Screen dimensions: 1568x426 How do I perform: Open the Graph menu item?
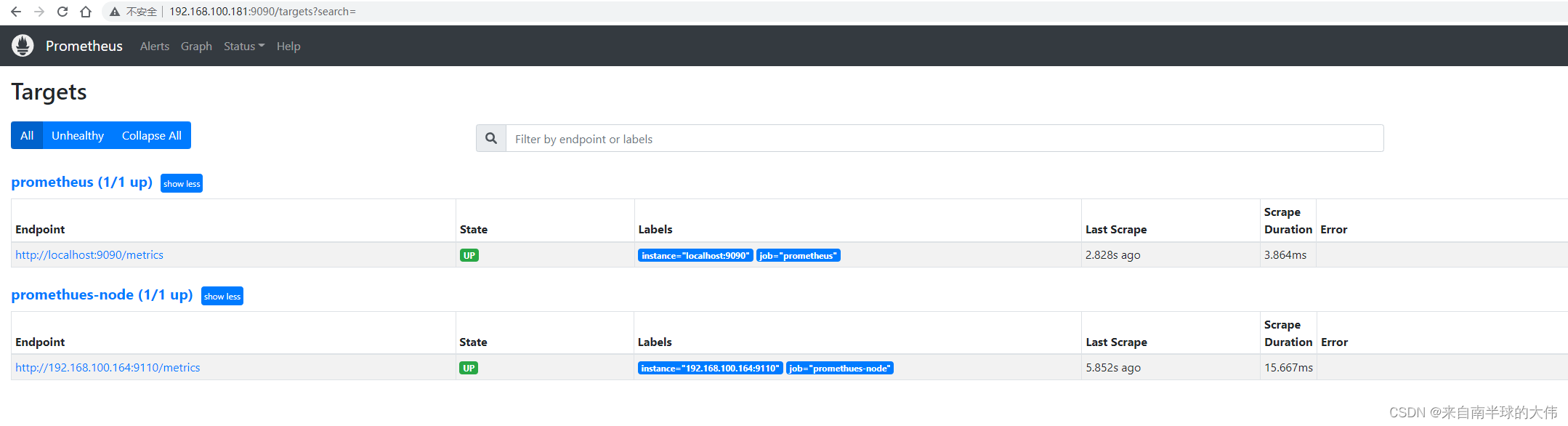tap(196, 46)
